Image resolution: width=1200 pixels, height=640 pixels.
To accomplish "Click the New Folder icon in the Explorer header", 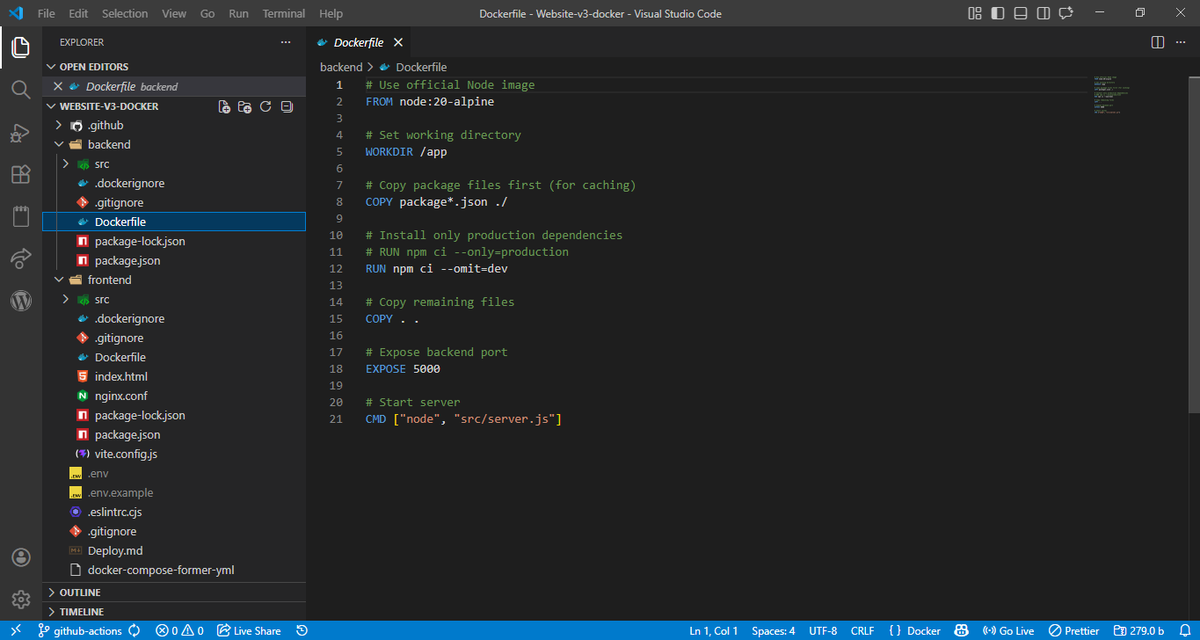I will pos(245,107).
